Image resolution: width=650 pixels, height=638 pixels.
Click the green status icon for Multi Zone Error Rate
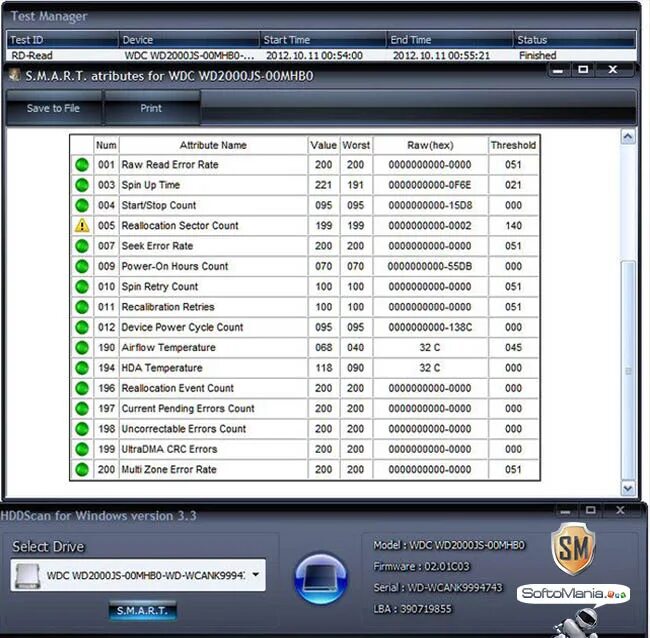click(82, 469)
